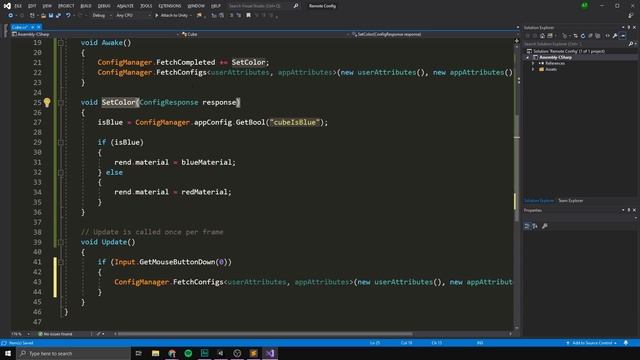This screenshot has height=360, width=640.
Task: Open the Extensions menu
Action: [x=170, y=6]
